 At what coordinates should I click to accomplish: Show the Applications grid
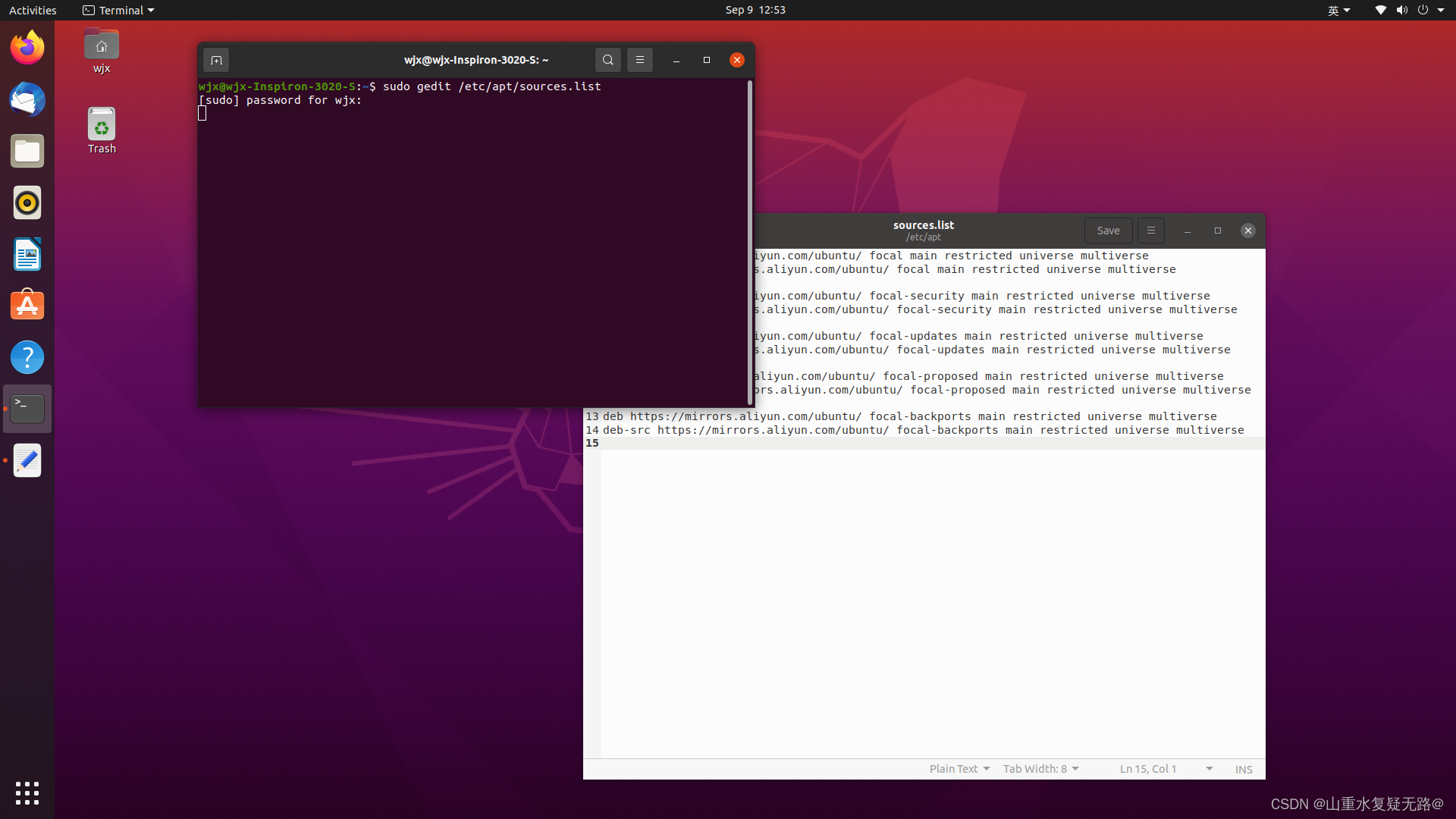pos(27,793)
